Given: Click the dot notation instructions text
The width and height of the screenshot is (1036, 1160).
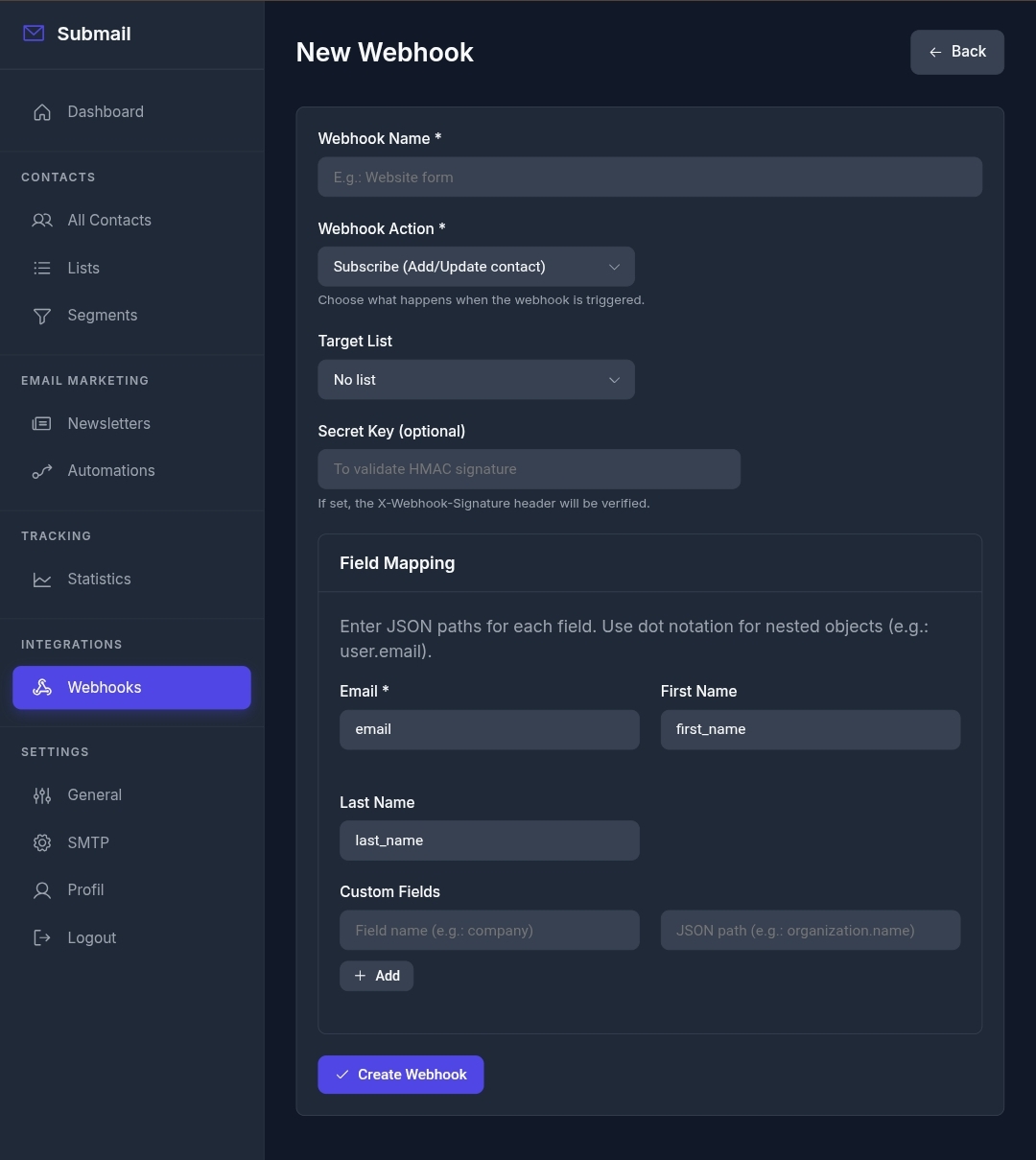Looking at the screenshot, I should 634,639.
